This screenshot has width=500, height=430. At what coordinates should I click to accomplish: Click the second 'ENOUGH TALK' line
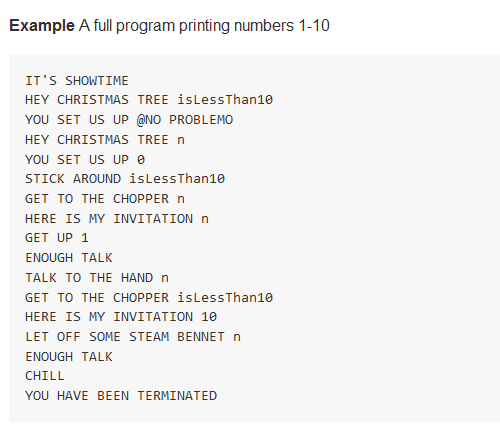coord(69,357)
